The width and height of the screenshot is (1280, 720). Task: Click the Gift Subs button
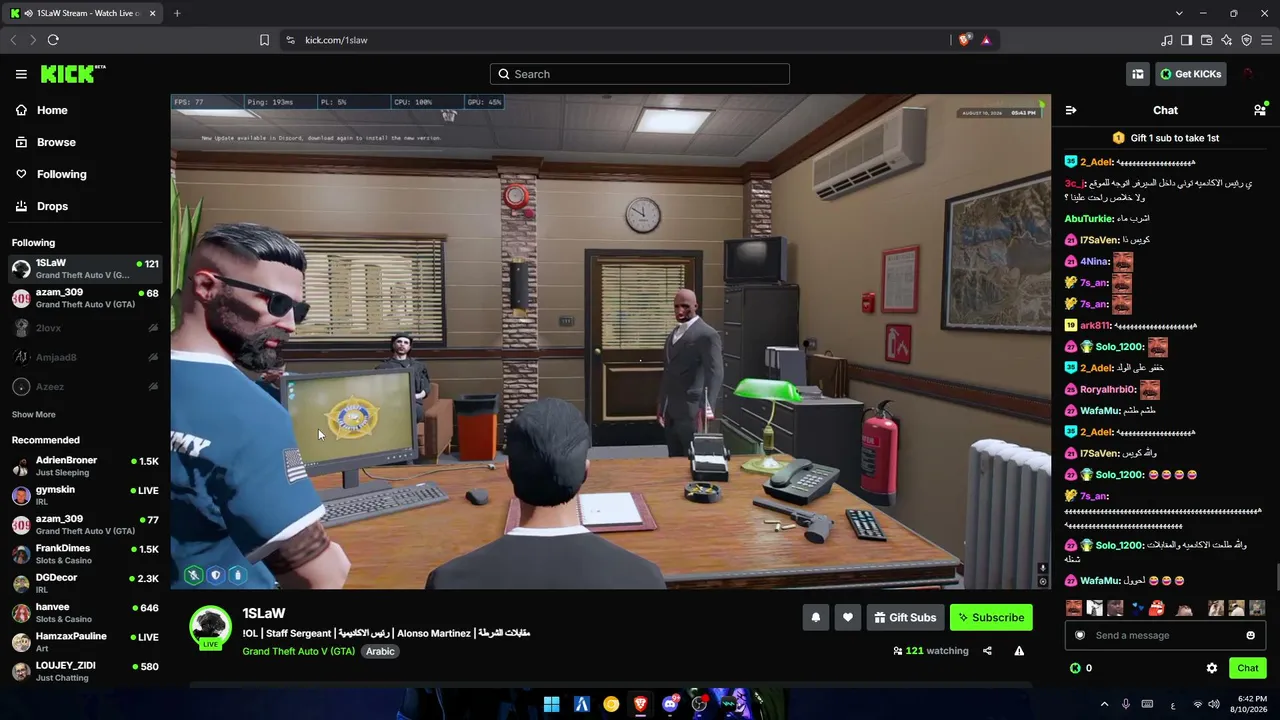tap(905, 618)
